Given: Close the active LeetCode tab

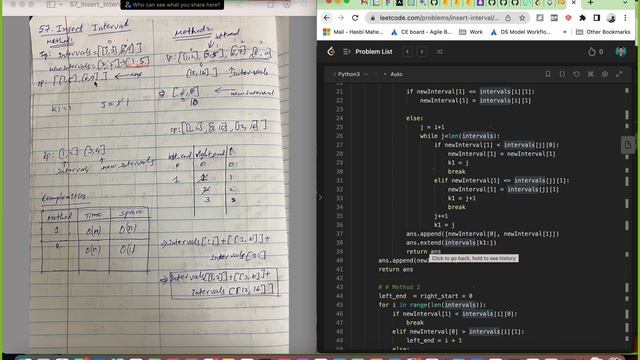Looking at the screenshot, I should tap(573, 3).
